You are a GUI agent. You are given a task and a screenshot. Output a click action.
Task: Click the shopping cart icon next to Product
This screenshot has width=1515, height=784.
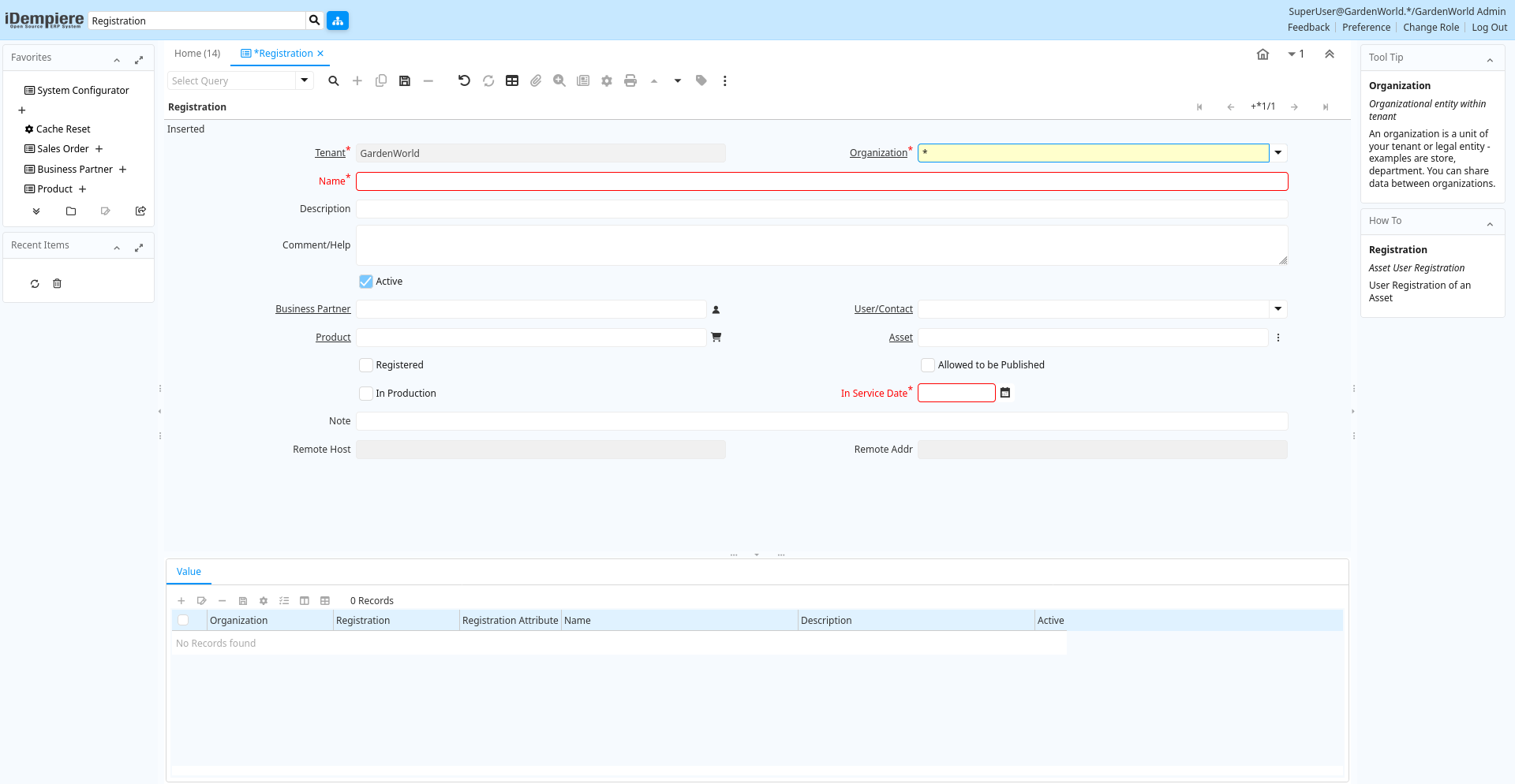716,338
